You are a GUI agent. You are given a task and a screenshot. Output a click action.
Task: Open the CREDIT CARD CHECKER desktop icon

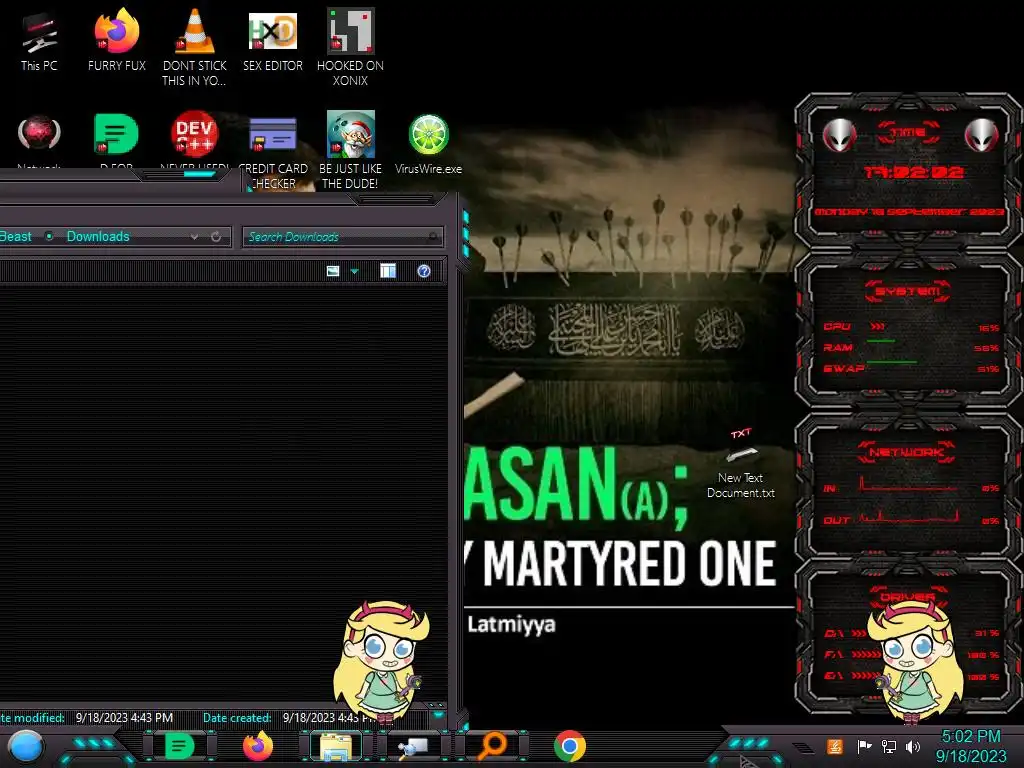[272, 150]
